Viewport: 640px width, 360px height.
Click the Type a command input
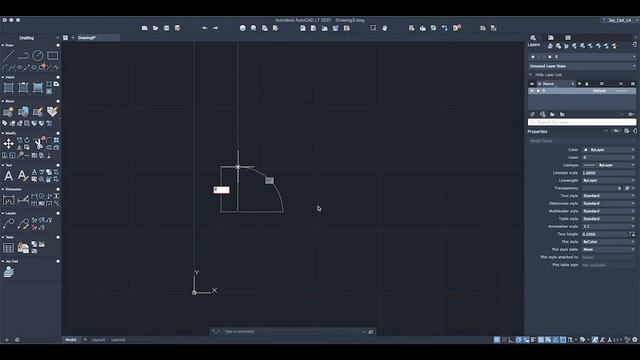click(x=292, y=331)
